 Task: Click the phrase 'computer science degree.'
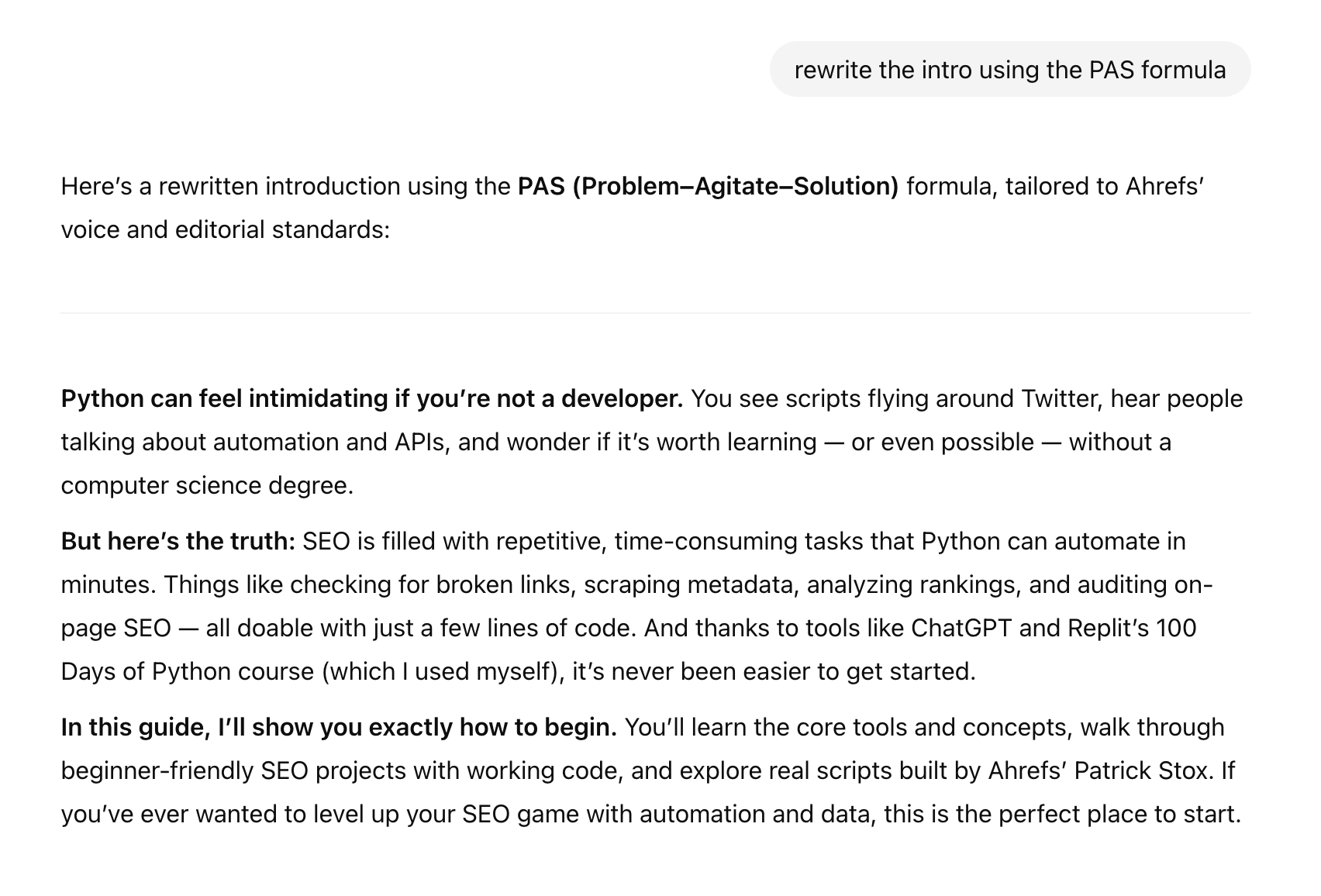[207, 486]
